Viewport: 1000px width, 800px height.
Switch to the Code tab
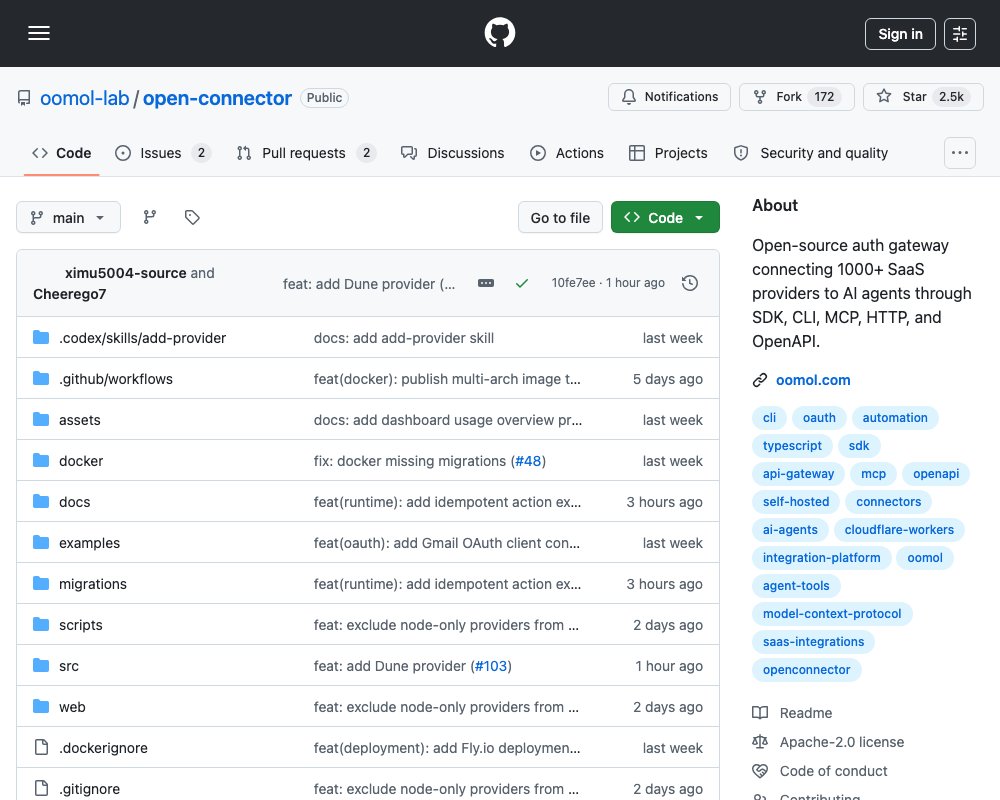pos(62,153)
